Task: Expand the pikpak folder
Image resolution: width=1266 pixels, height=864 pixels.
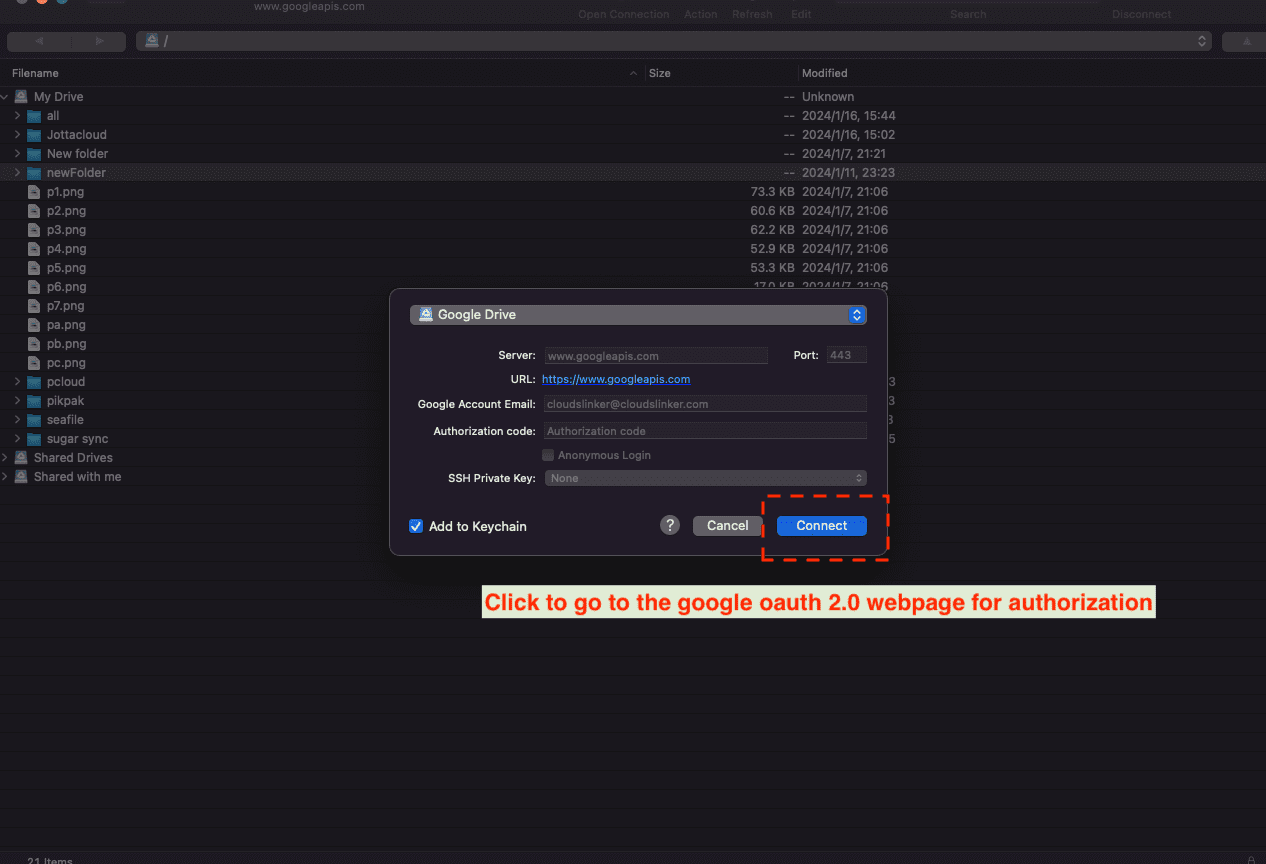Action: pos(17,401)
